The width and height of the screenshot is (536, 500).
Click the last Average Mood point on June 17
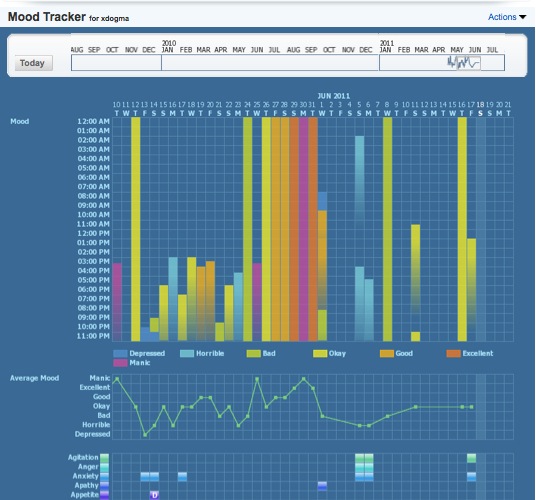(472, 407)
